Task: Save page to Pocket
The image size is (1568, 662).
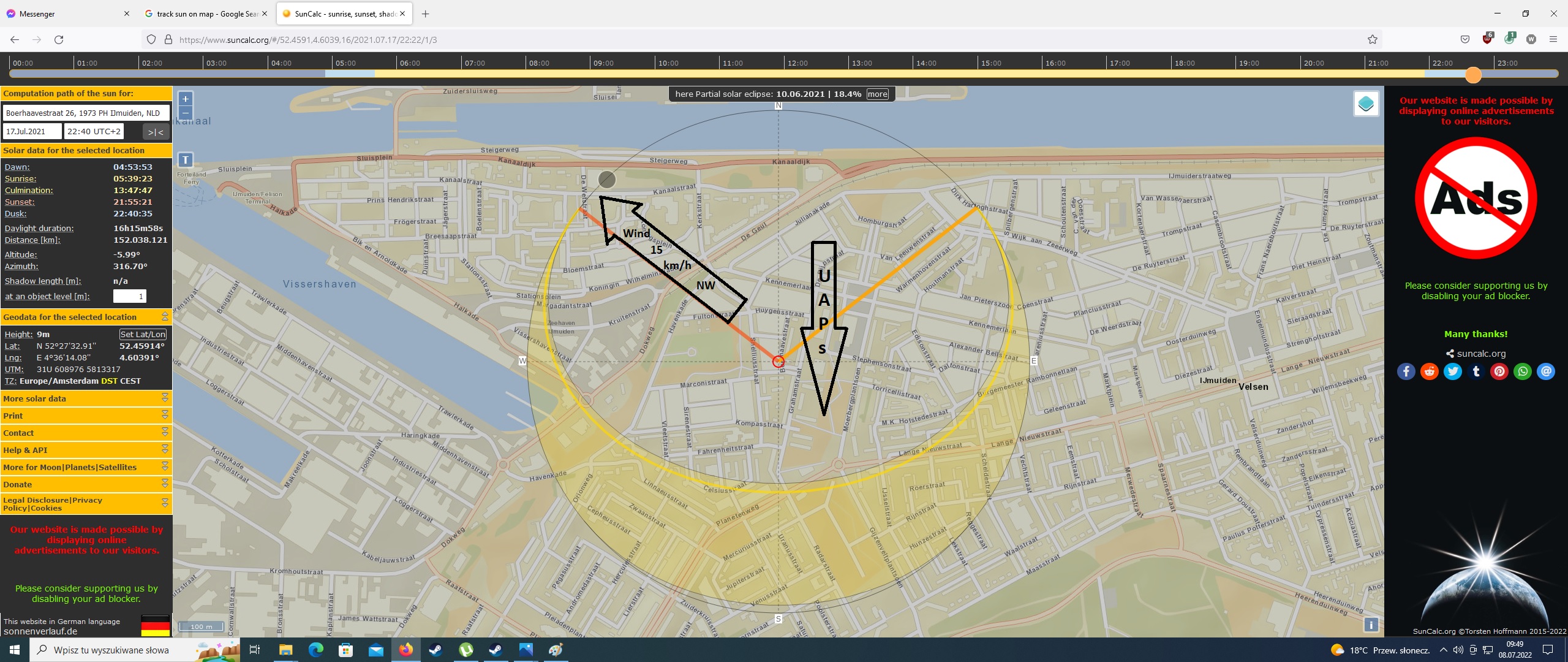Action: pyautogui.click(x=1464, y=39)
